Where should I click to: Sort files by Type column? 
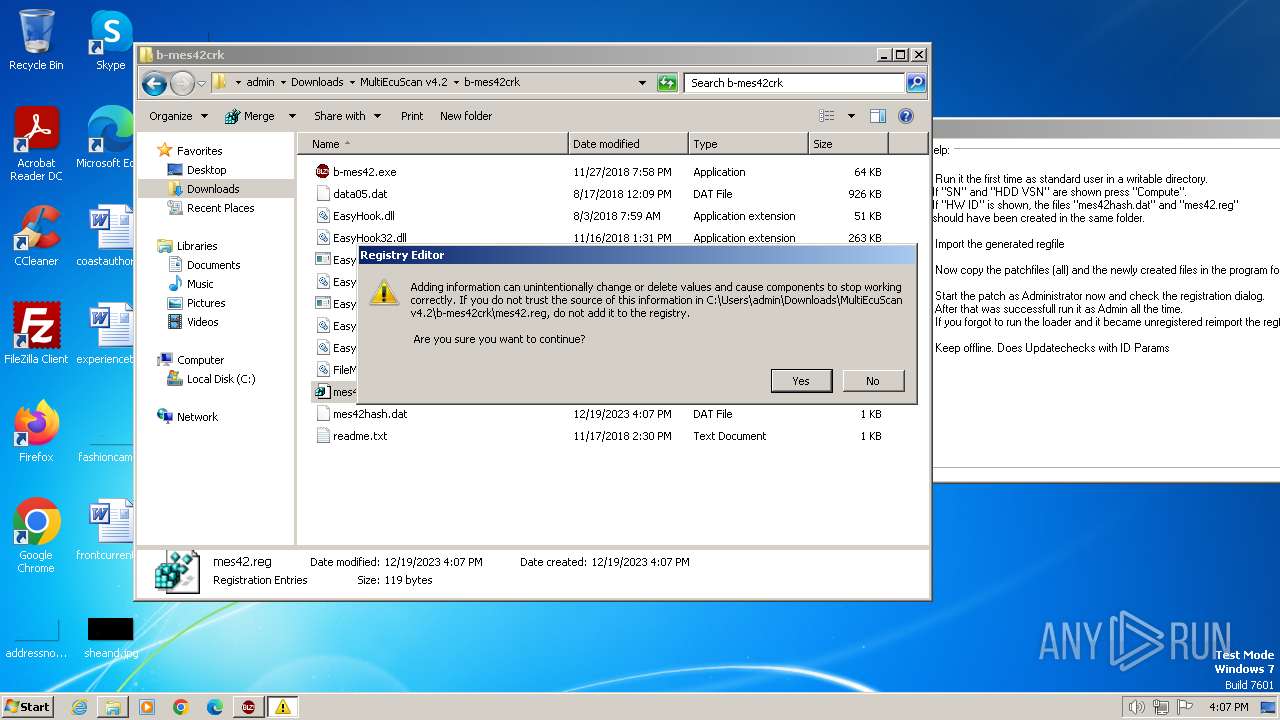coord(747,144)
